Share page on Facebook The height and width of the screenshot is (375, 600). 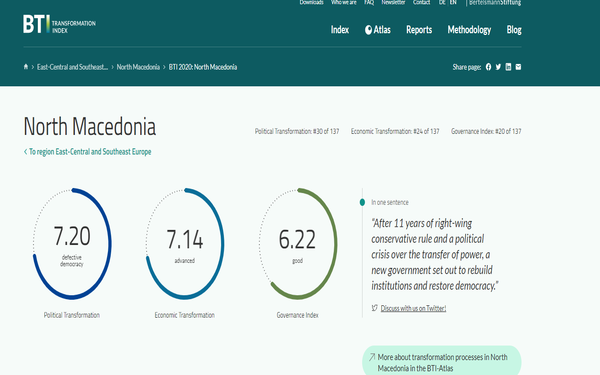(488, 67)
